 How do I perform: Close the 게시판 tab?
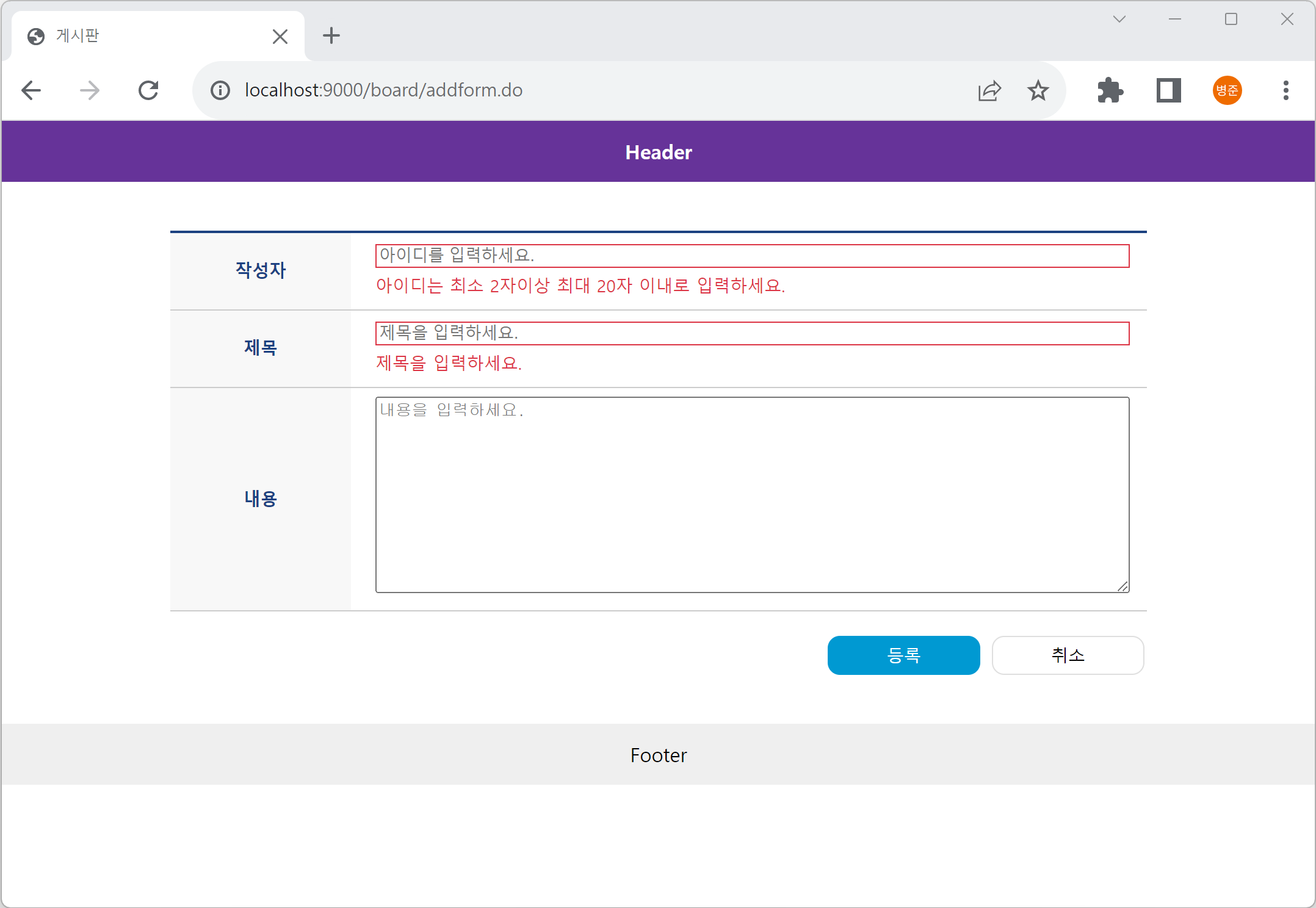click(280, 37)
